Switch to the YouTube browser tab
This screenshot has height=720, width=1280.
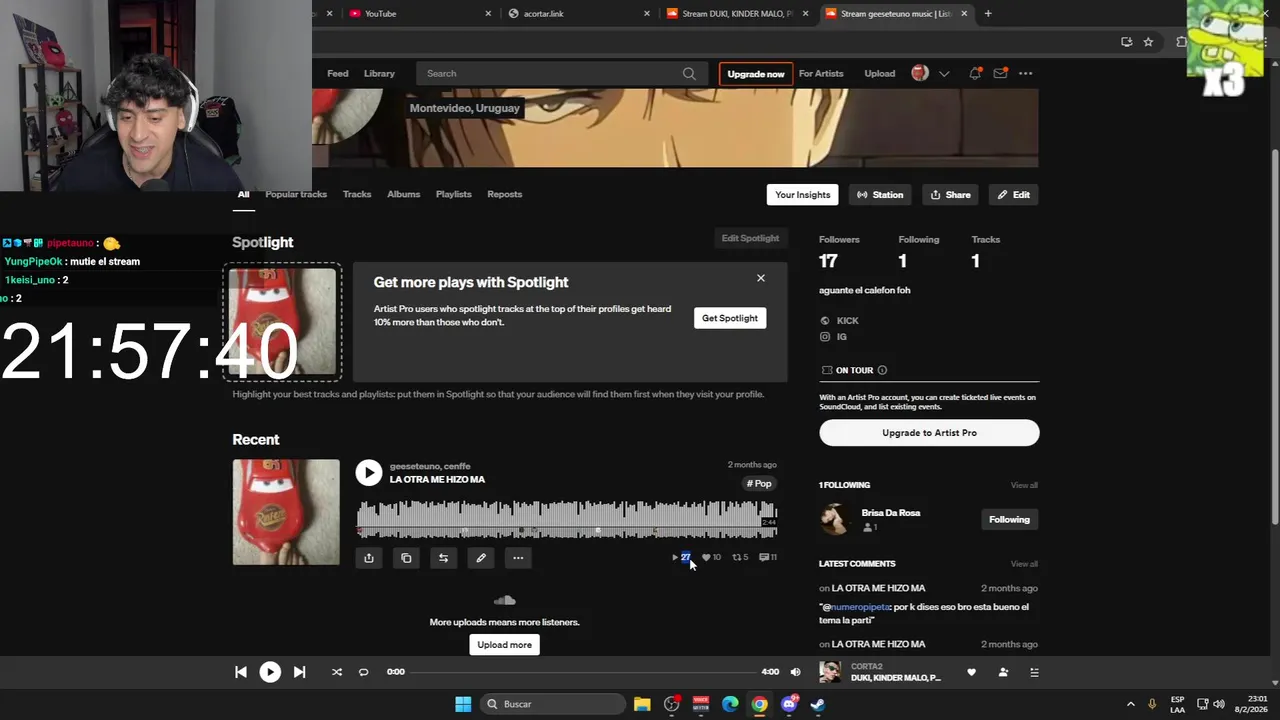point(419,13)
